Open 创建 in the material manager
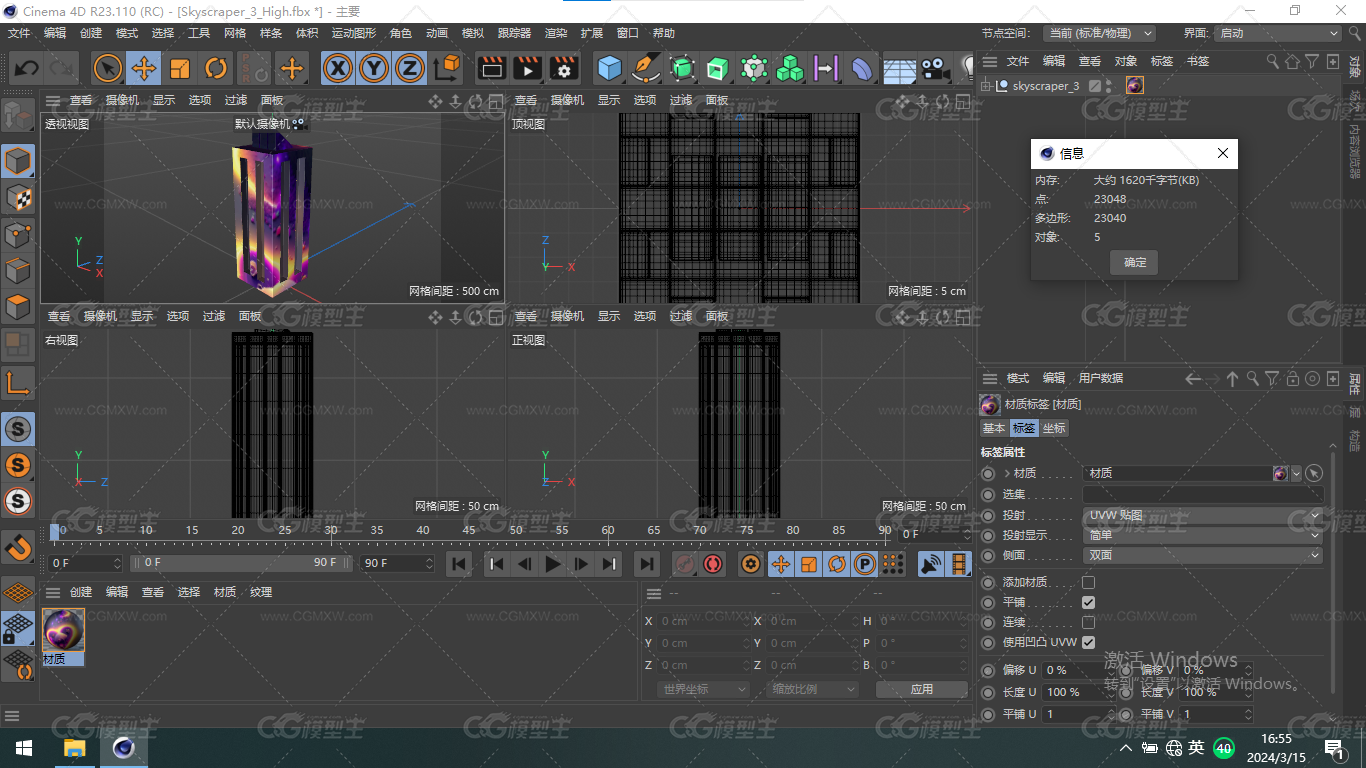 coord(81,592)
